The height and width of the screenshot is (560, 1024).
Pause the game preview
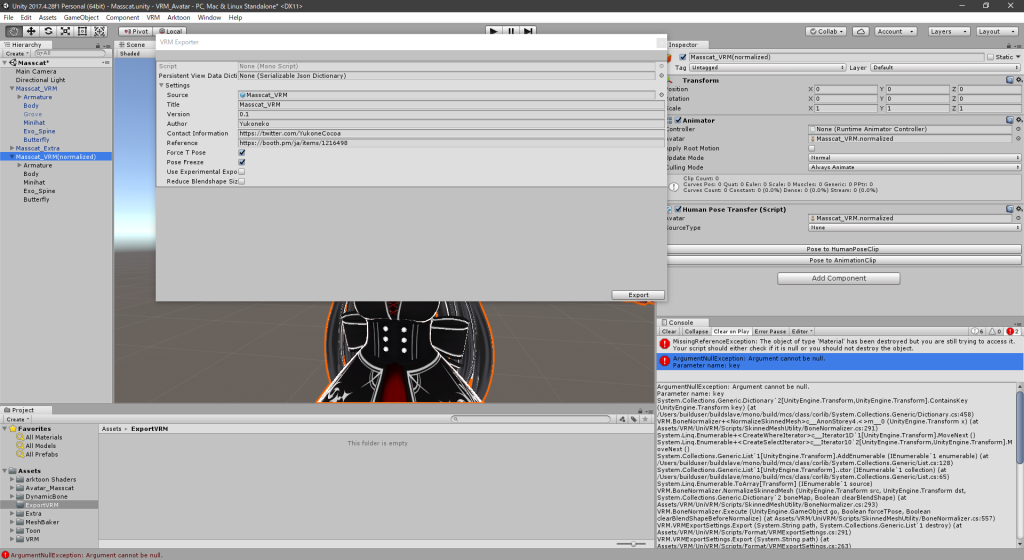tap(511, 31)
